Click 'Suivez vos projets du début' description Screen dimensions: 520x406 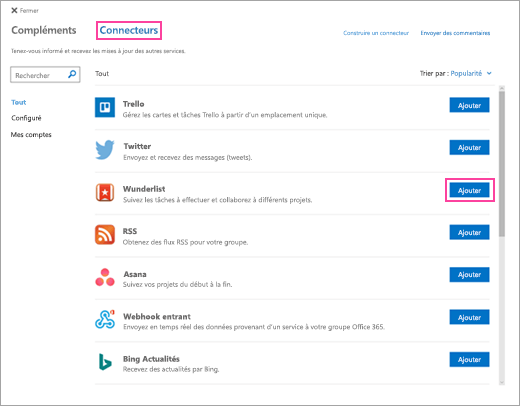click(177, 285)
